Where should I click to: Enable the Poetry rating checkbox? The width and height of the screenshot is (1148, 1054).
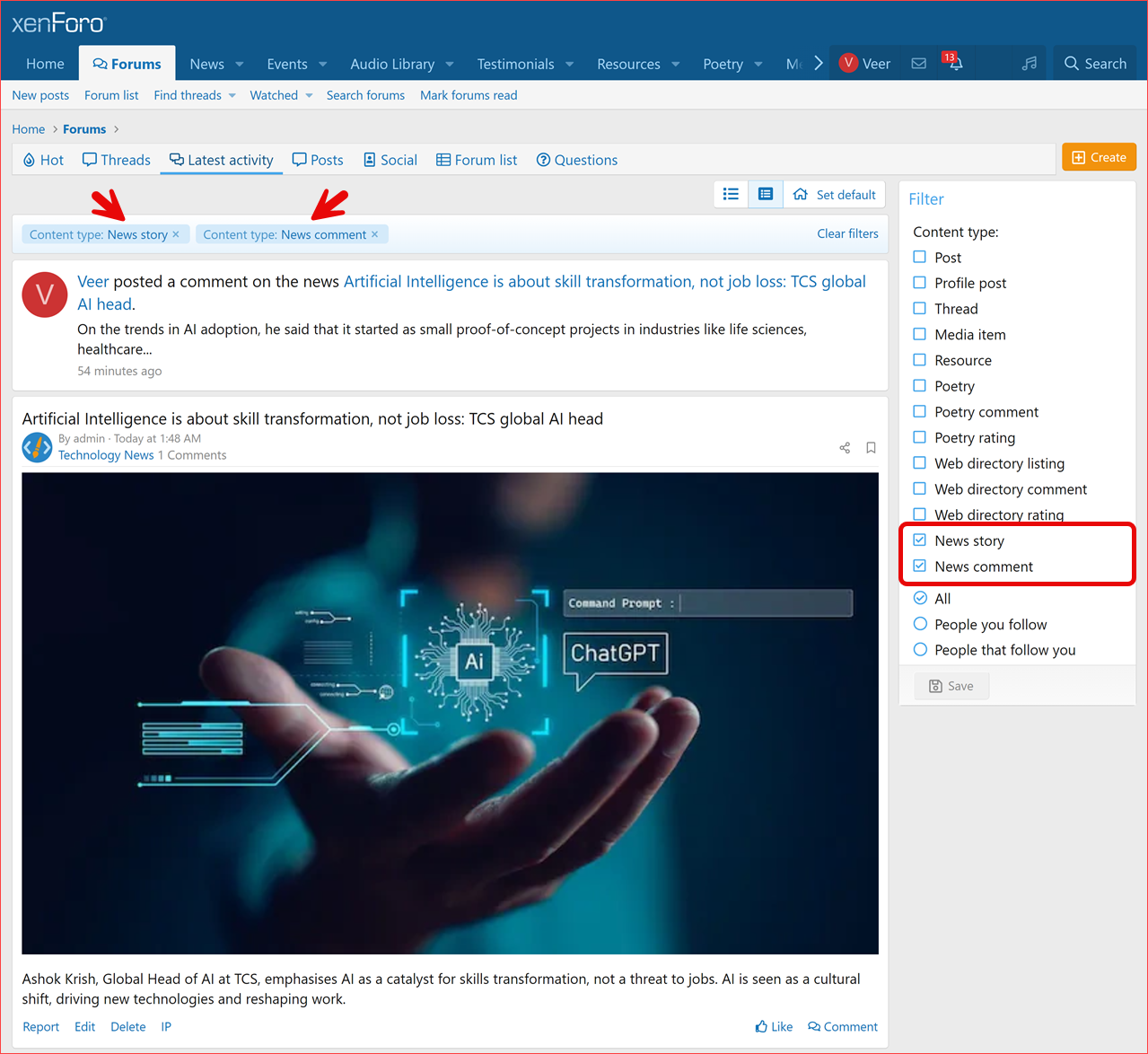(x=920, y=437)
